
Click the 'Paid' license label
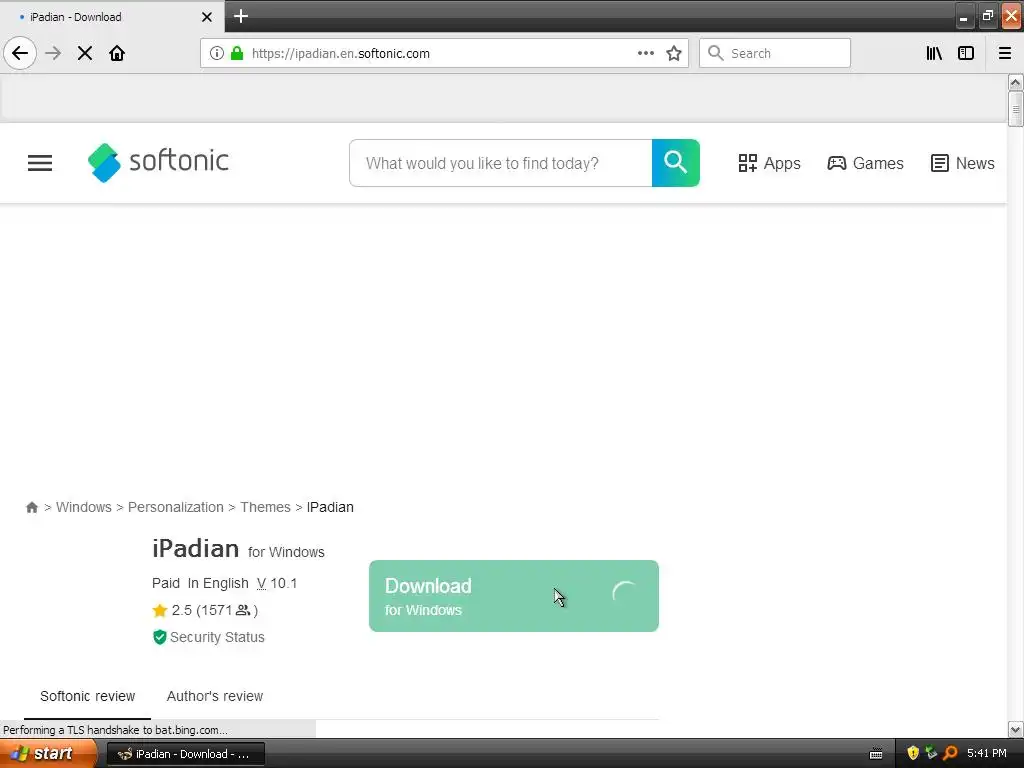(x=166, y=583)
